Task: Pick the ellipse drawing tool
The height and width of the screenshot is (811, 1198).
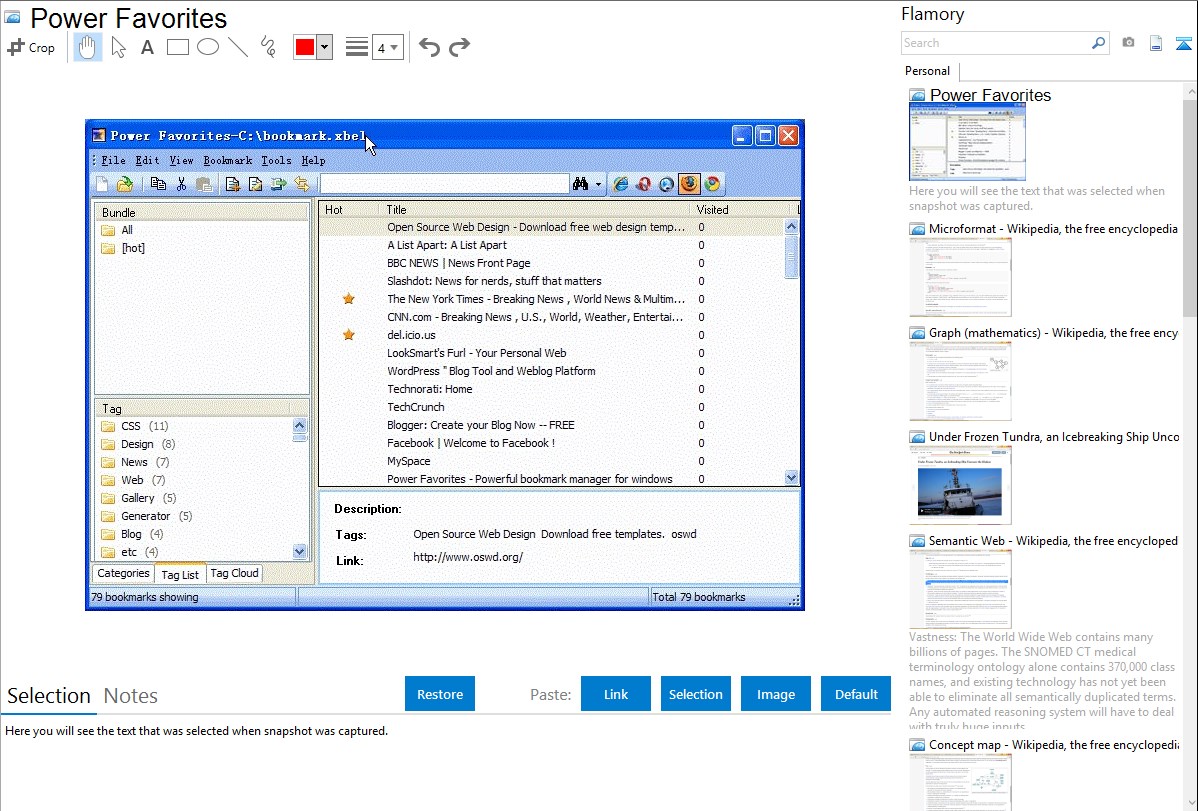Action: pyautogui.click(x=207, y=47)
